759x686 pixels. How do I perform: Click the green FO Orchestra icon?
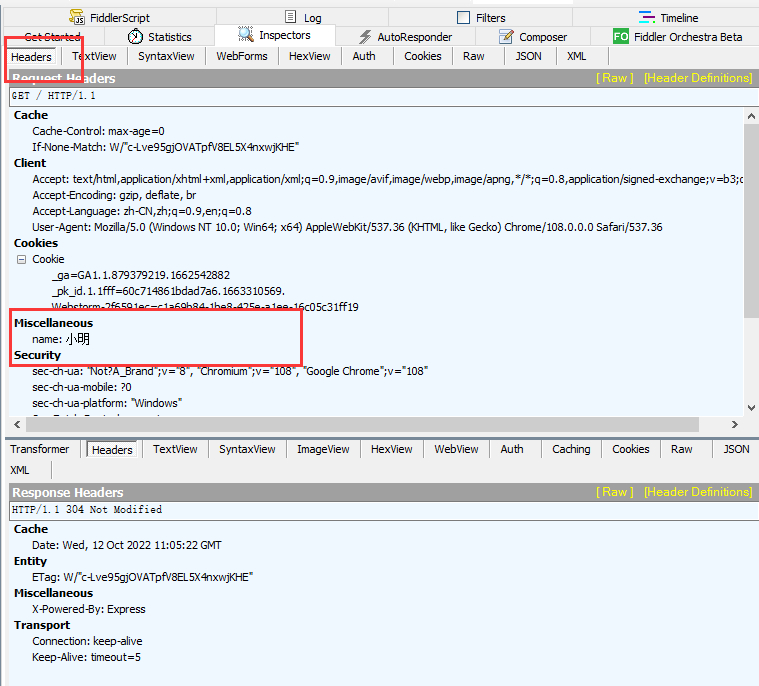621,36
